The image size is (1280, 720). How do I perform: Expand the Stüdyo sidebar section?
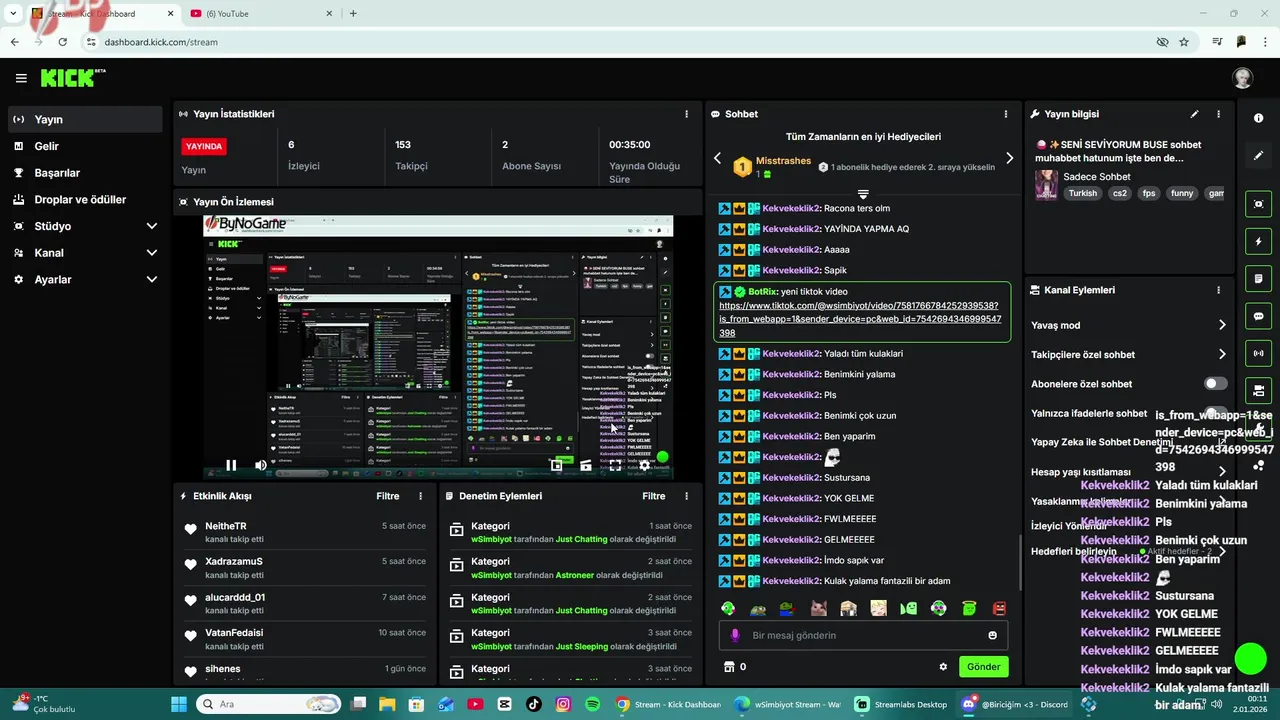click(152, 226)
